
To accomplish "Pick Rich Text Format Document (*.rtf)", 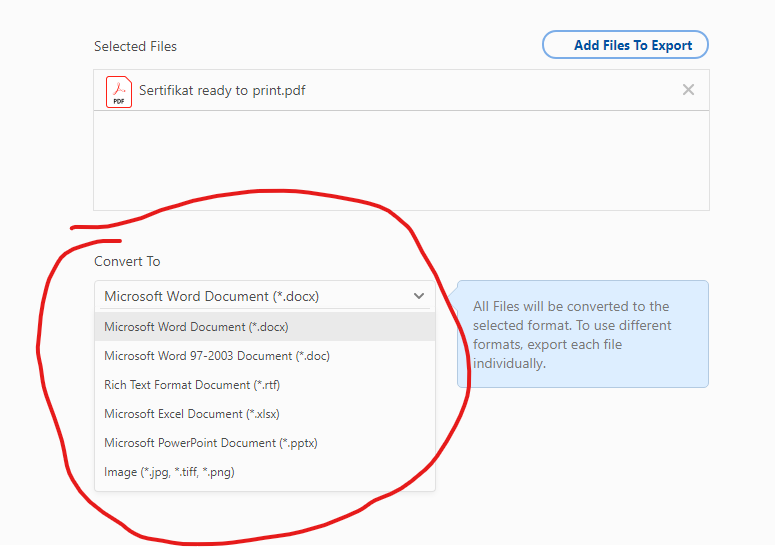I will 265,385.
